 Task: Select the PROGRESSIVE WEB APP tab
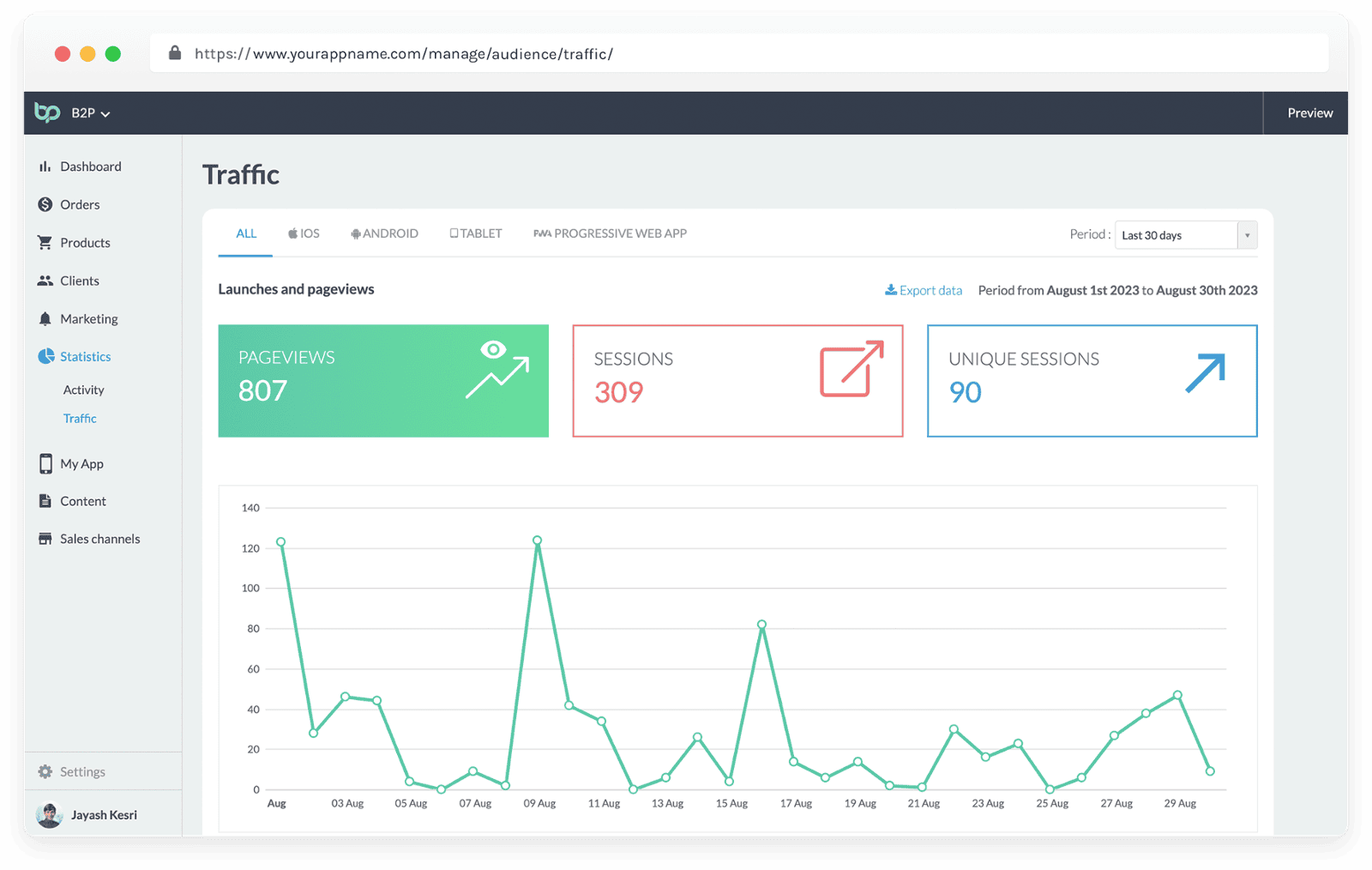[610, 233]
